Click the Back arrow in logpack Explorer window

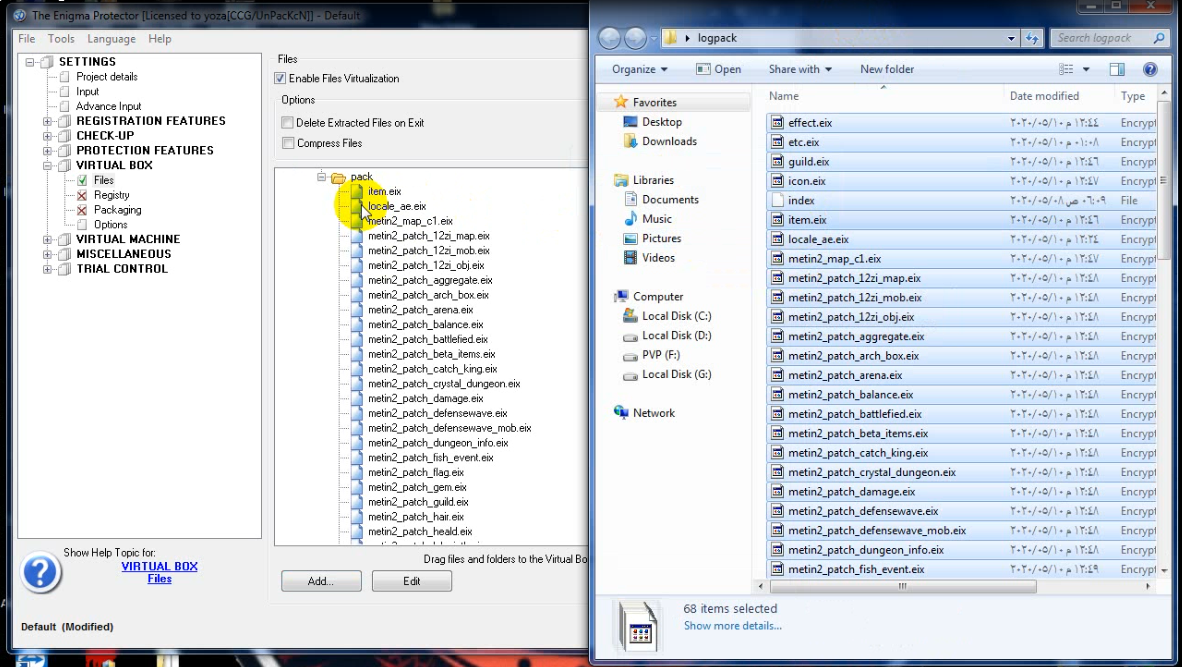point(610,38)
